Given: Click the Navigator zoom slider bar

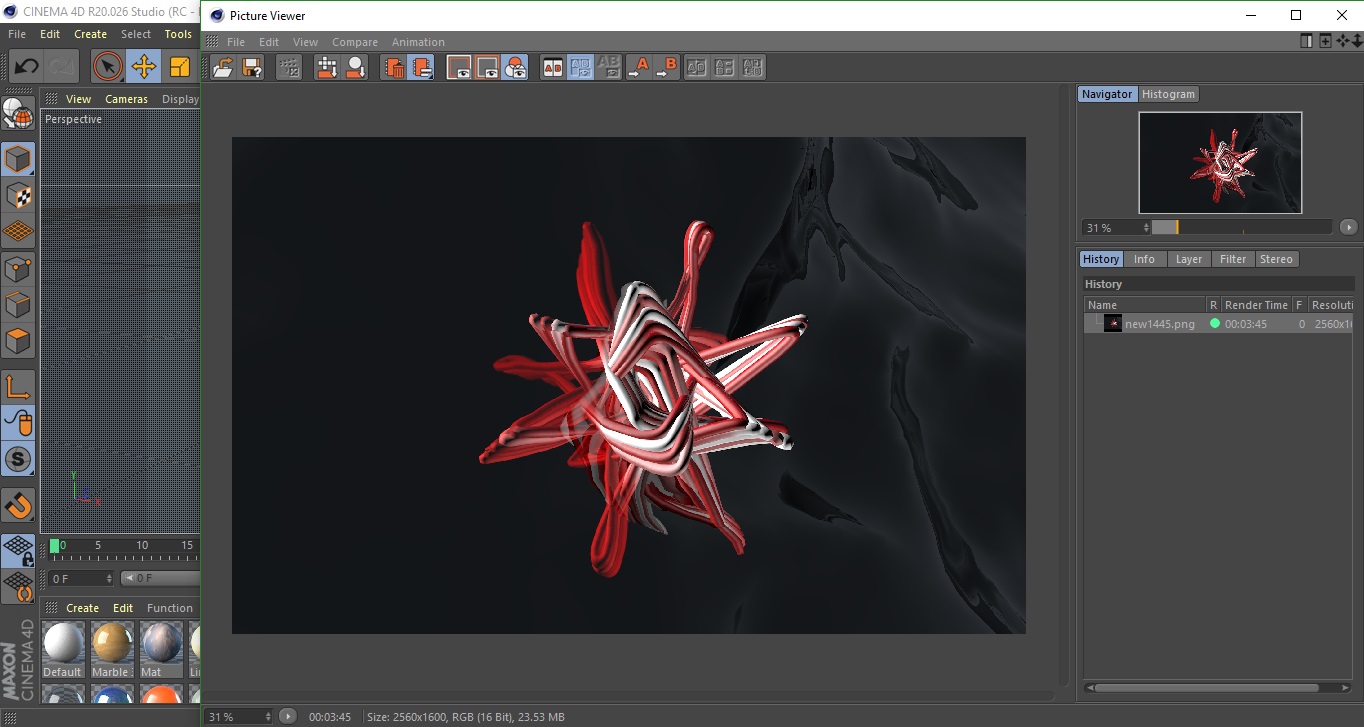Looking at the screenshot, I should 1241,228.
